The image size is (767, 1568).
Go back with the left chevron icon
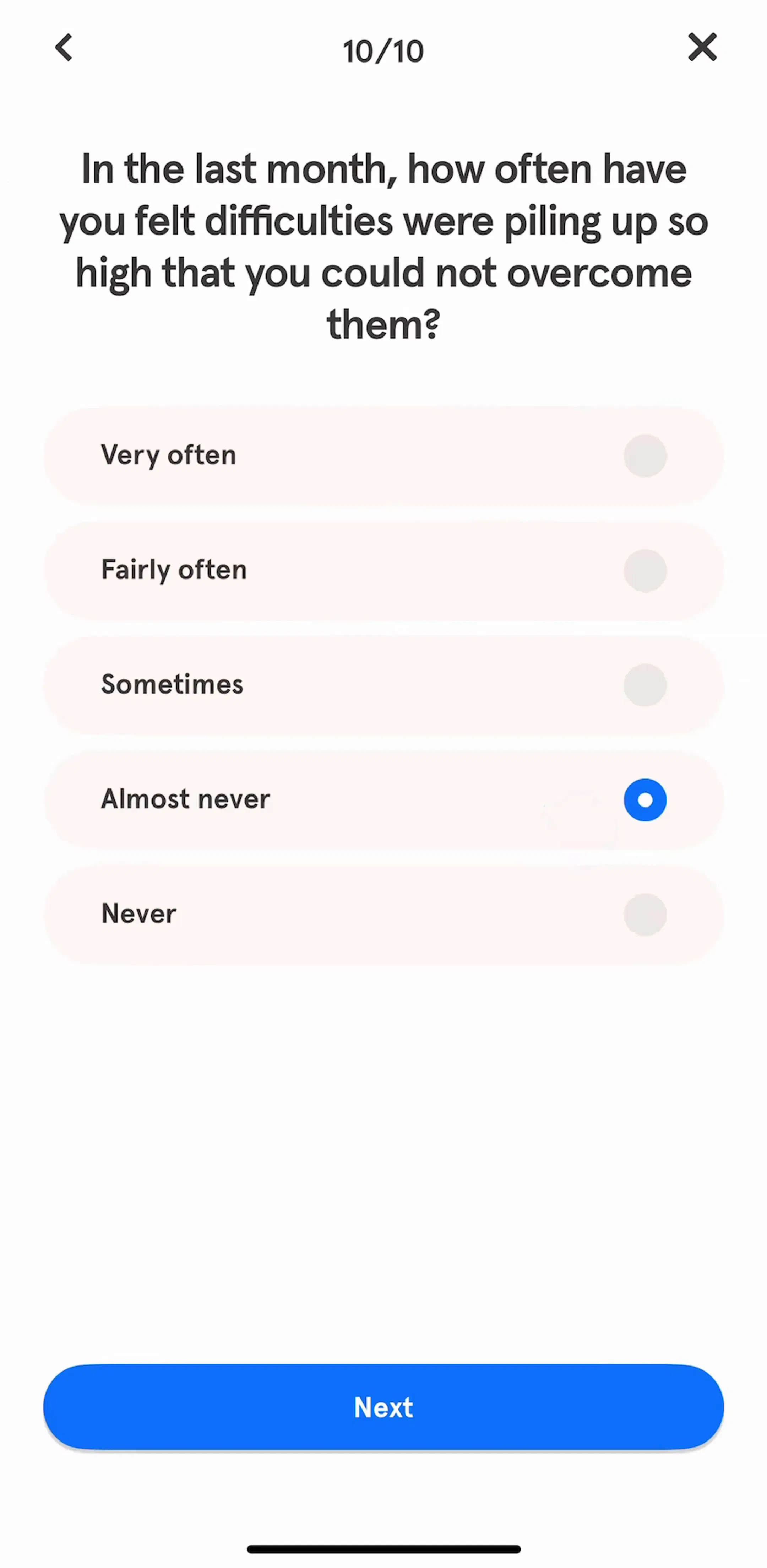64,48
